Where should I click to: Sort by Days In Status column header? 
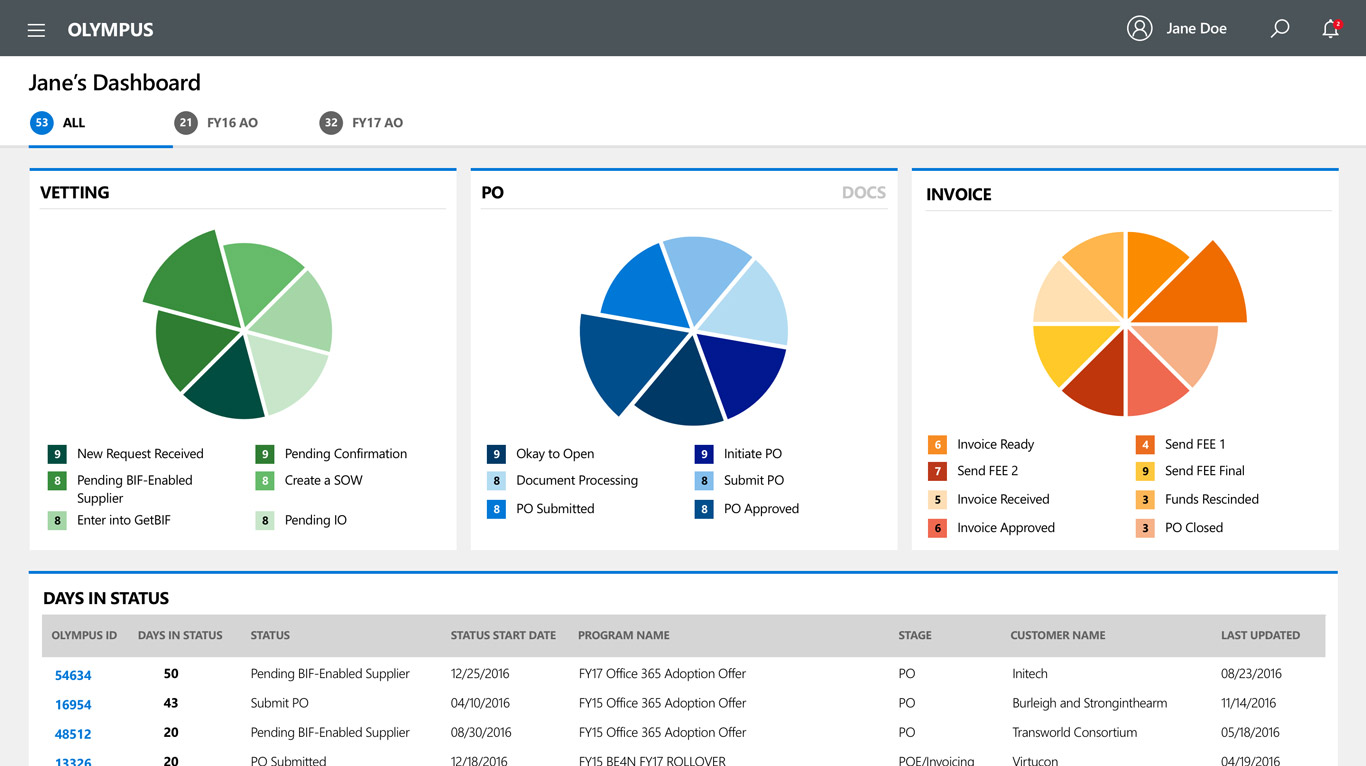pos(180,635)
